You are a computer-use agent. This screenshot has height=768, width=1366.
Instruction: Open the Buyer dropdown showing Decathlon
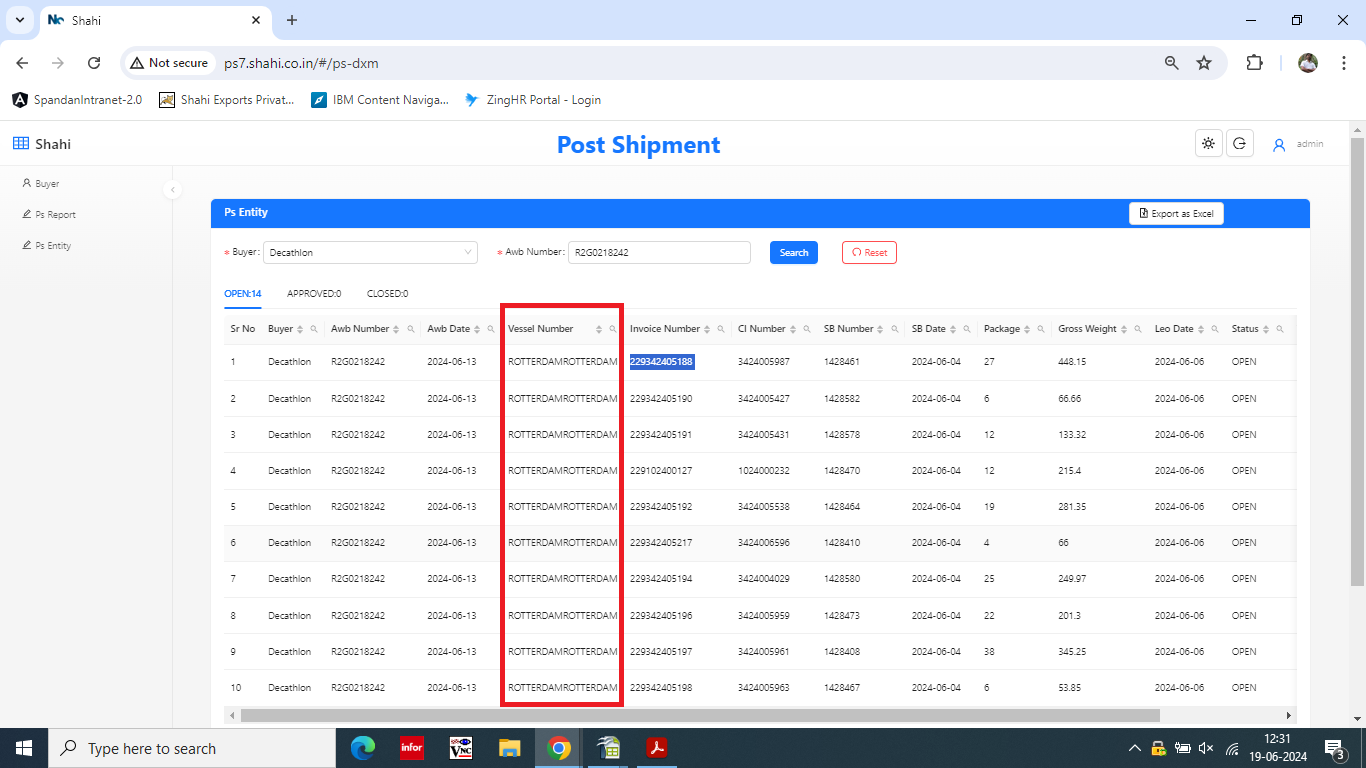click(370, 253)
